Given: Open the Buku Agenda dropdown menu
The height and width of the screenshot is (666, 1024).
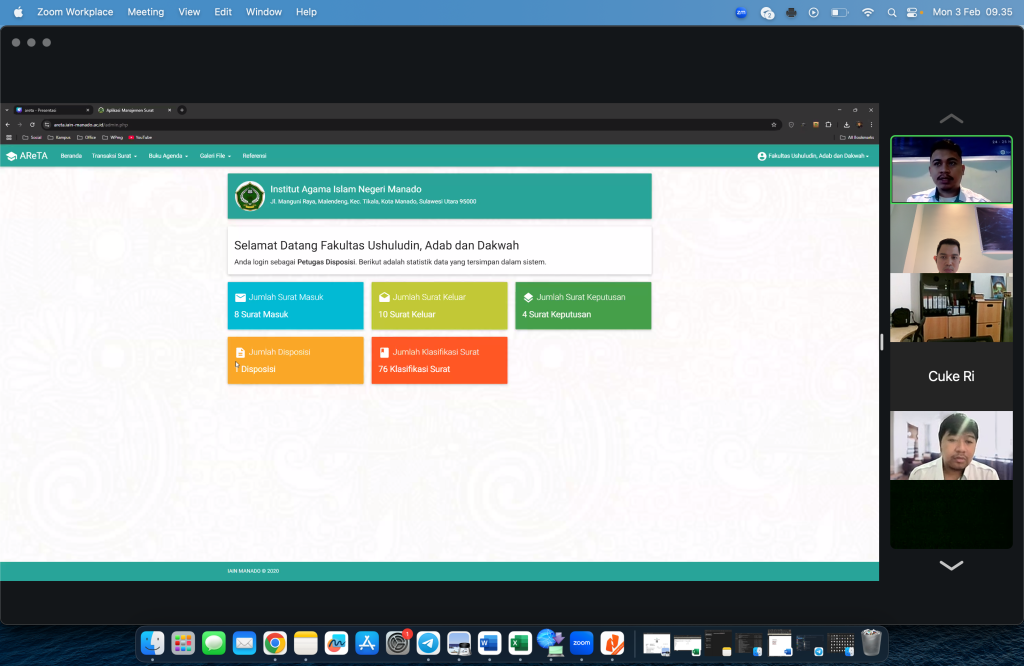Looking at the screenshot, I should tap(168, 156).
